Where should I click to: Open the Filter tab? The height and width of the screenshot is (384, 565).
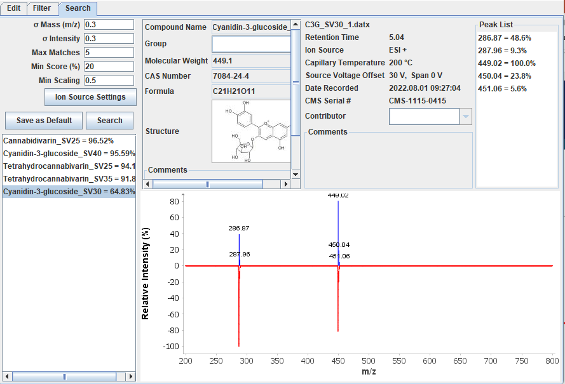pyautogui.click(x=42, y=8)
